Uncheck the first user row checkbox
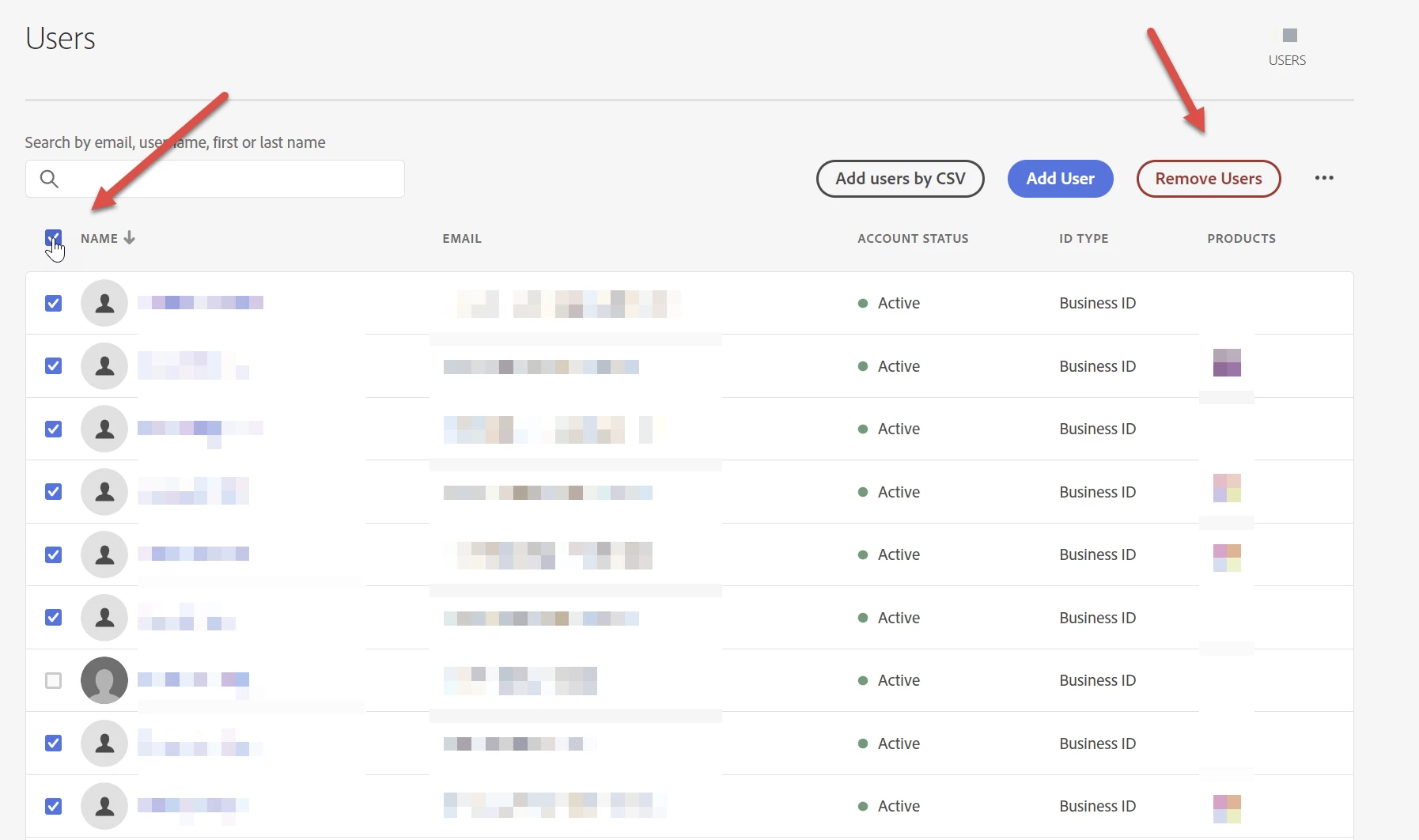1419x840 pixels. (53, 303)
